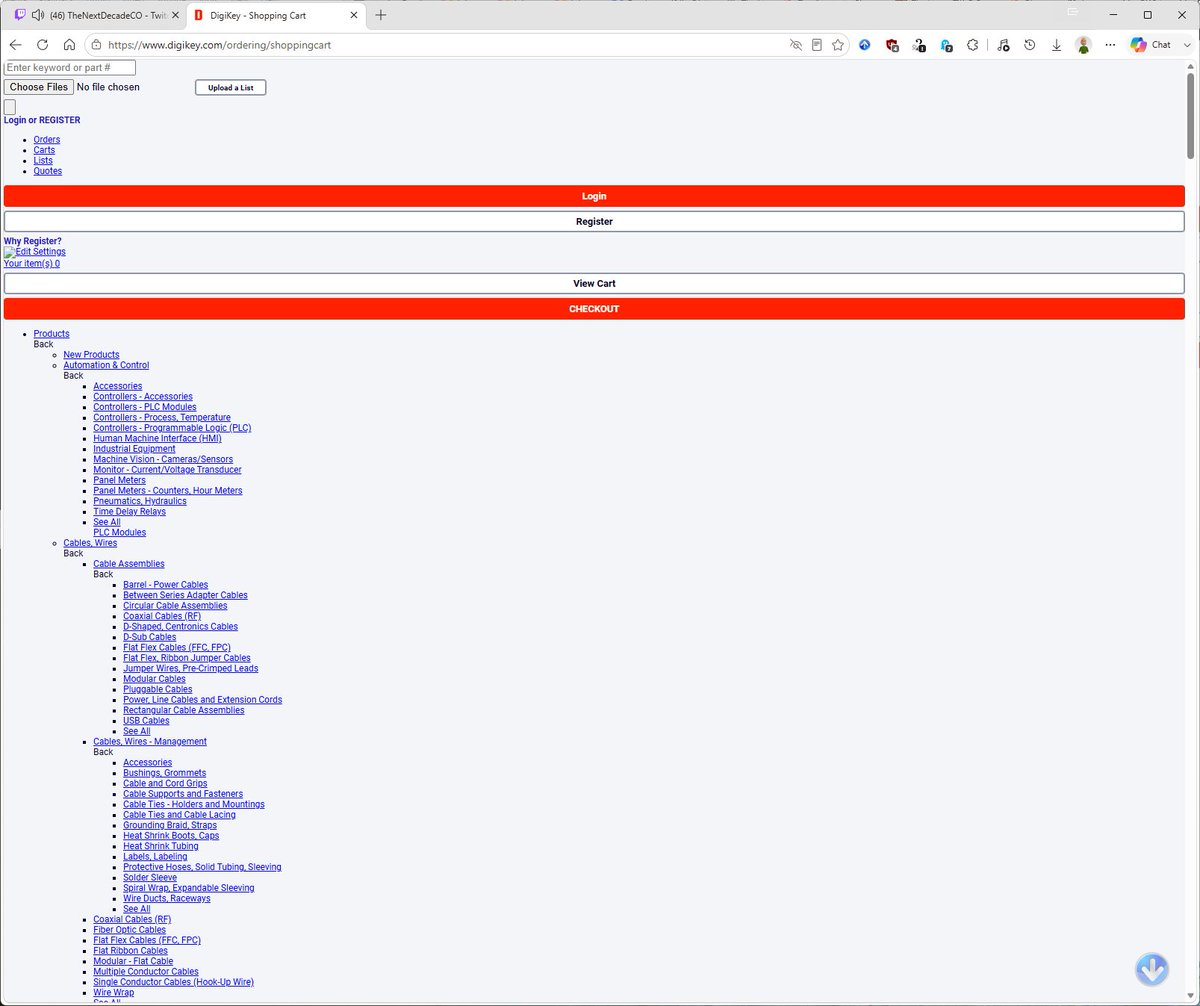Open the Orders link

click(x=47, y=140)
